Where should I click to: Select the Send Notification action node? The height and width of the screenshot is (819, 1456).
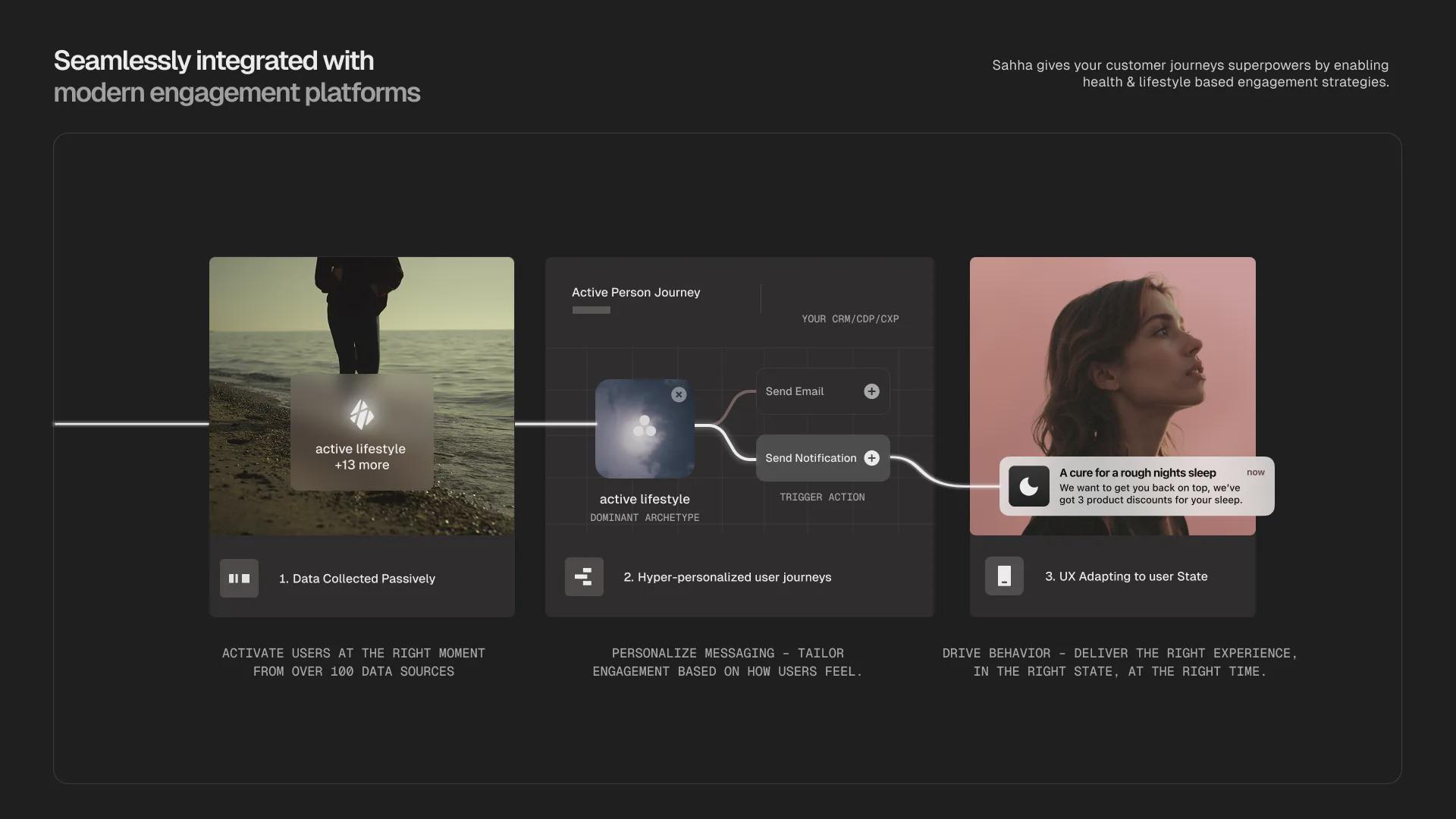(810, 458)
